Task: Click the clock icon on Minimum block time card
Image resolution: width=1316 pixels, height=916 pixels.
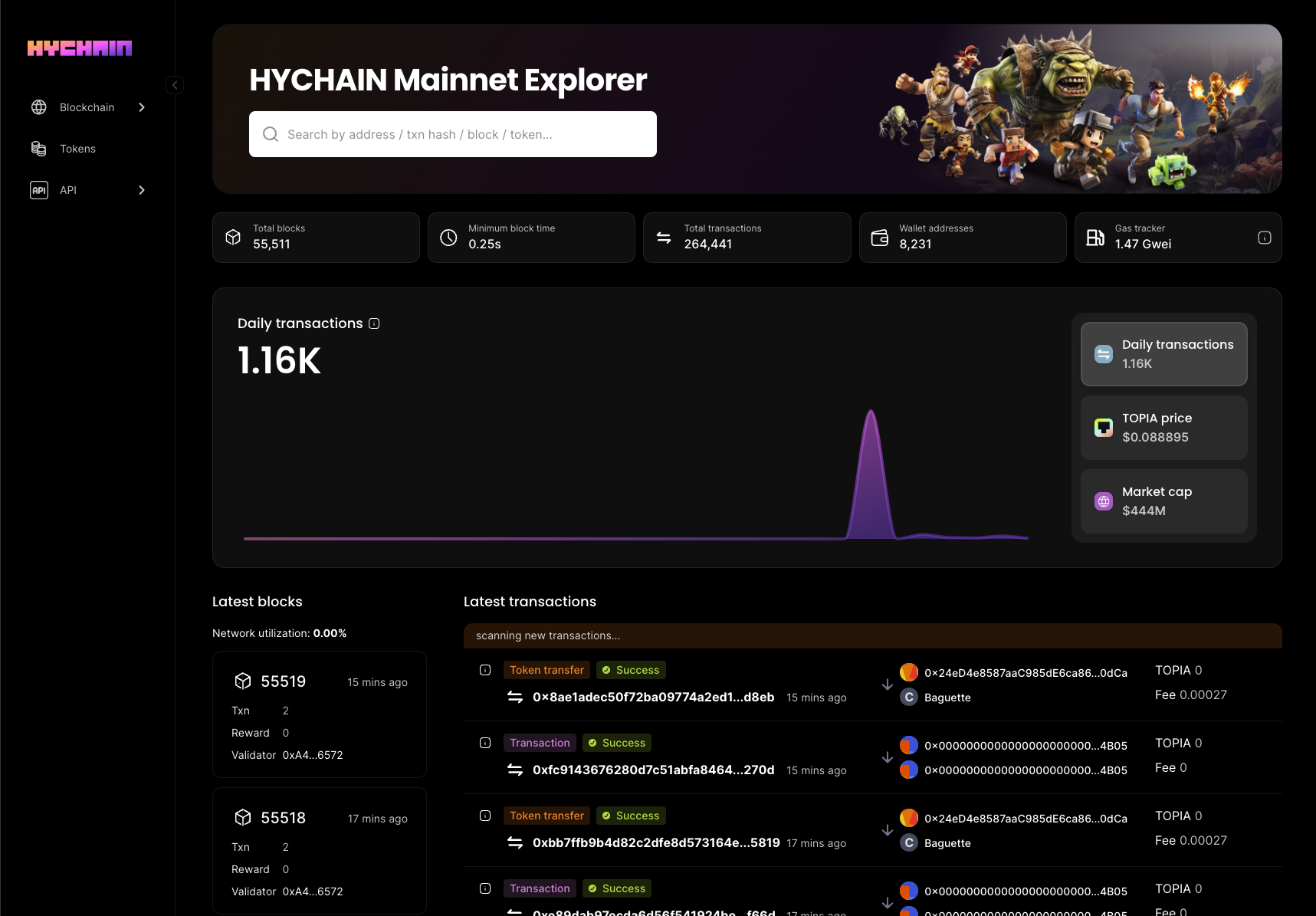Action: pyautogui.click(x=448, y=237)
